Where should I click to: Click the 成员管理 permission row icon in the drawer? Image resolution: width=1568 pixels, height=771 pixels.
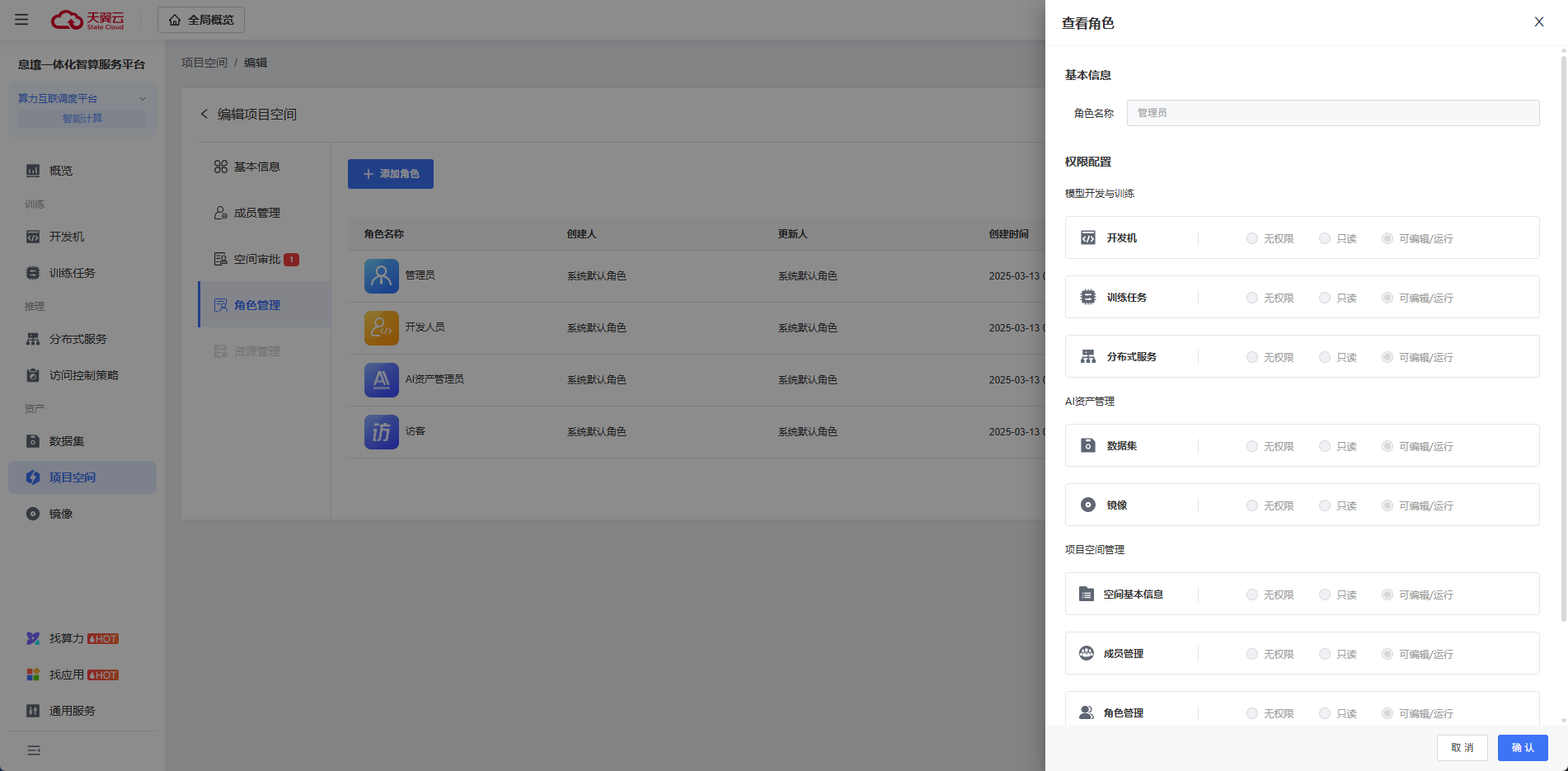[1087, 653]
